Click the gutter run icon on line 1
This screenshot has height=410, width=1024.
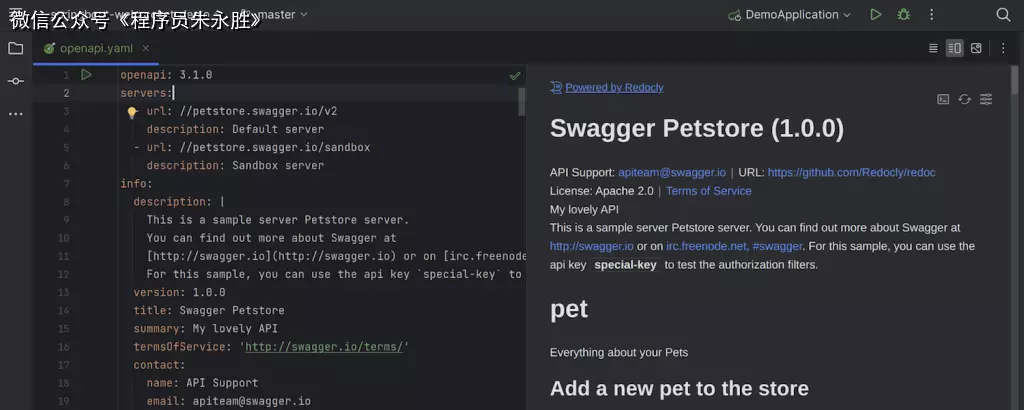(86, 75)
